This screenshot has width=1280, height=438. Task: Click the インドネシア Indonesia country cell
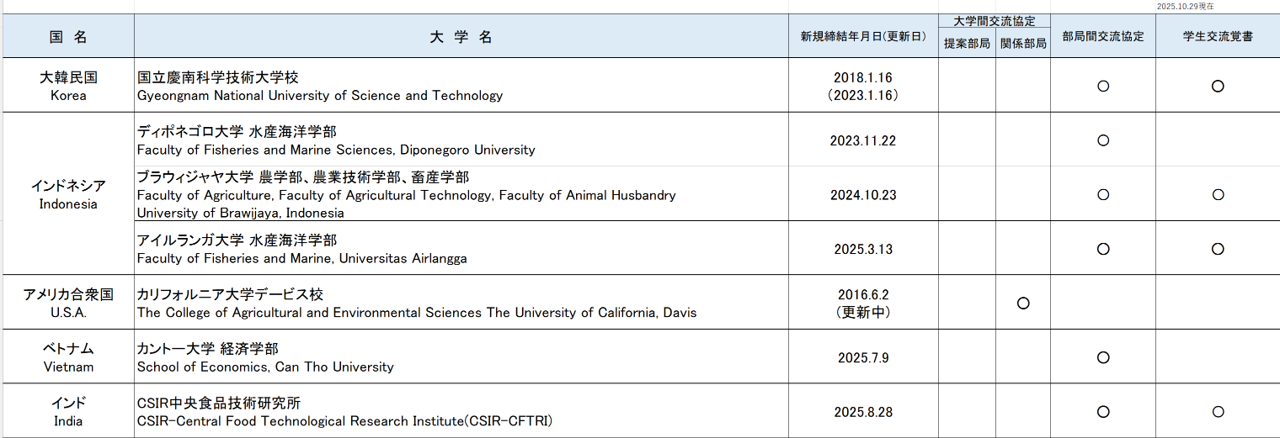point(68,195)
